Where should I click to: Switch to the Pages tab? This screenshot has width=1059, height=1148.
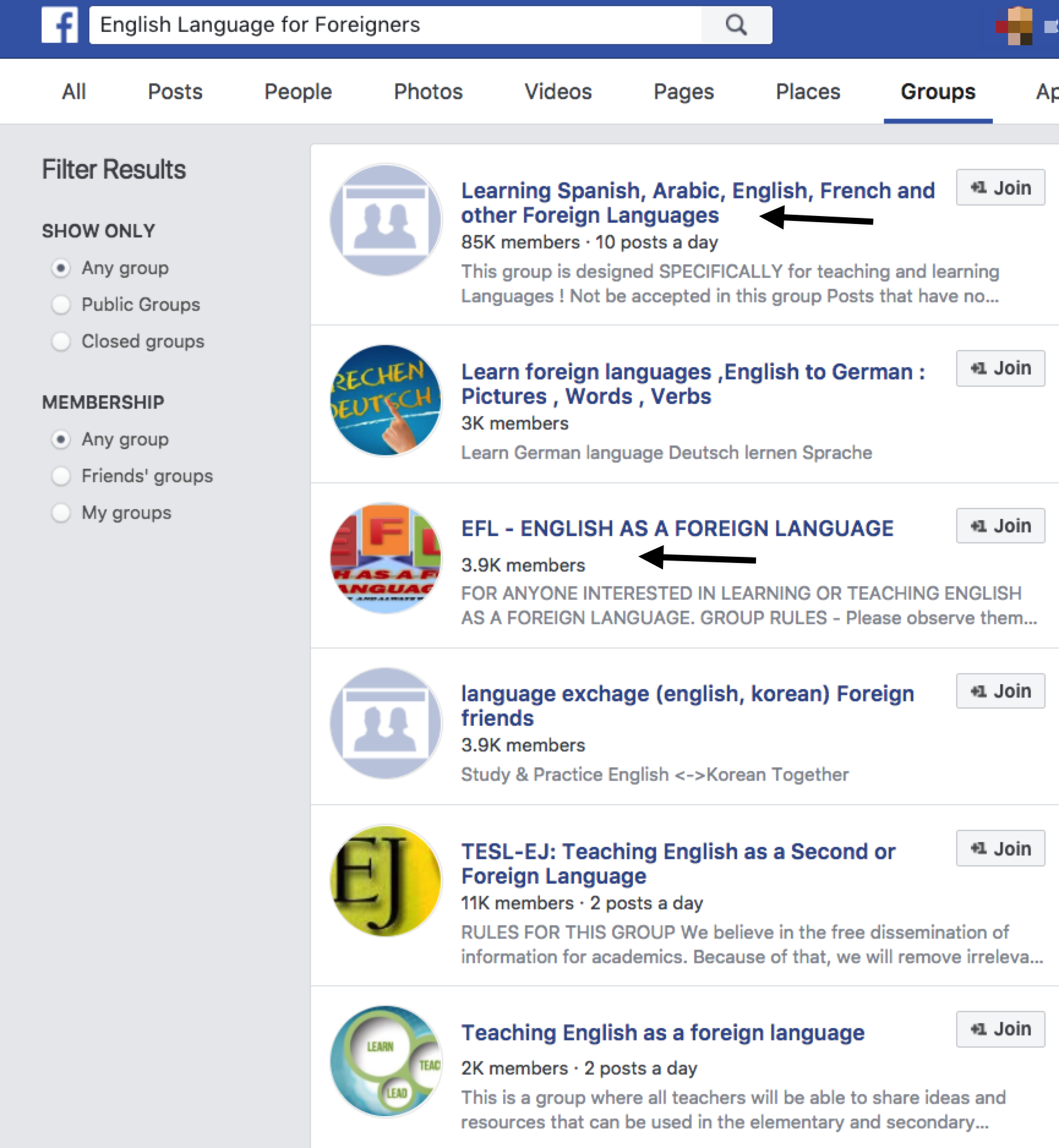click(x=684, y=92)
